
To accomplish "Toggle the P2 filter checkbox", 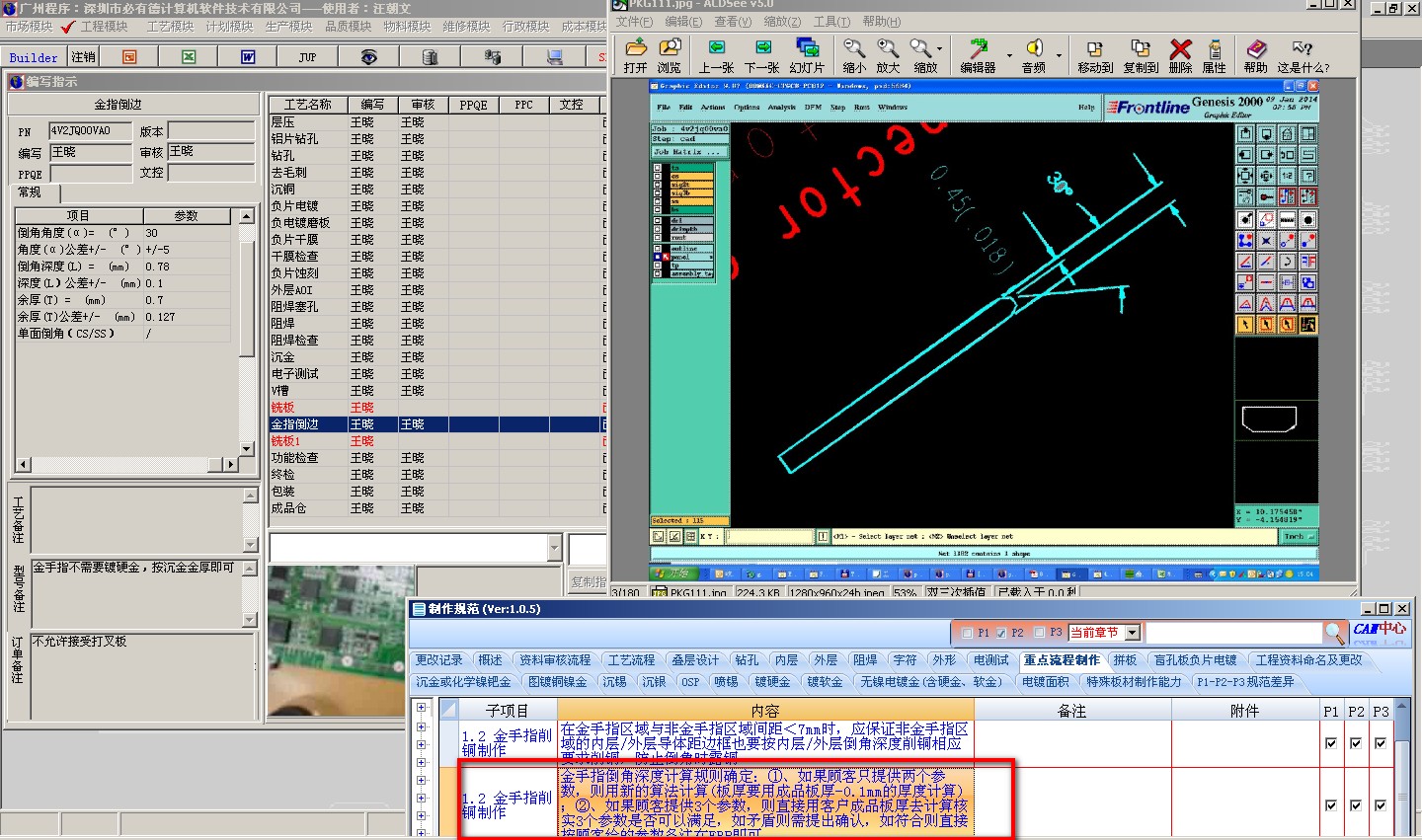I will tap(1001, 633).
